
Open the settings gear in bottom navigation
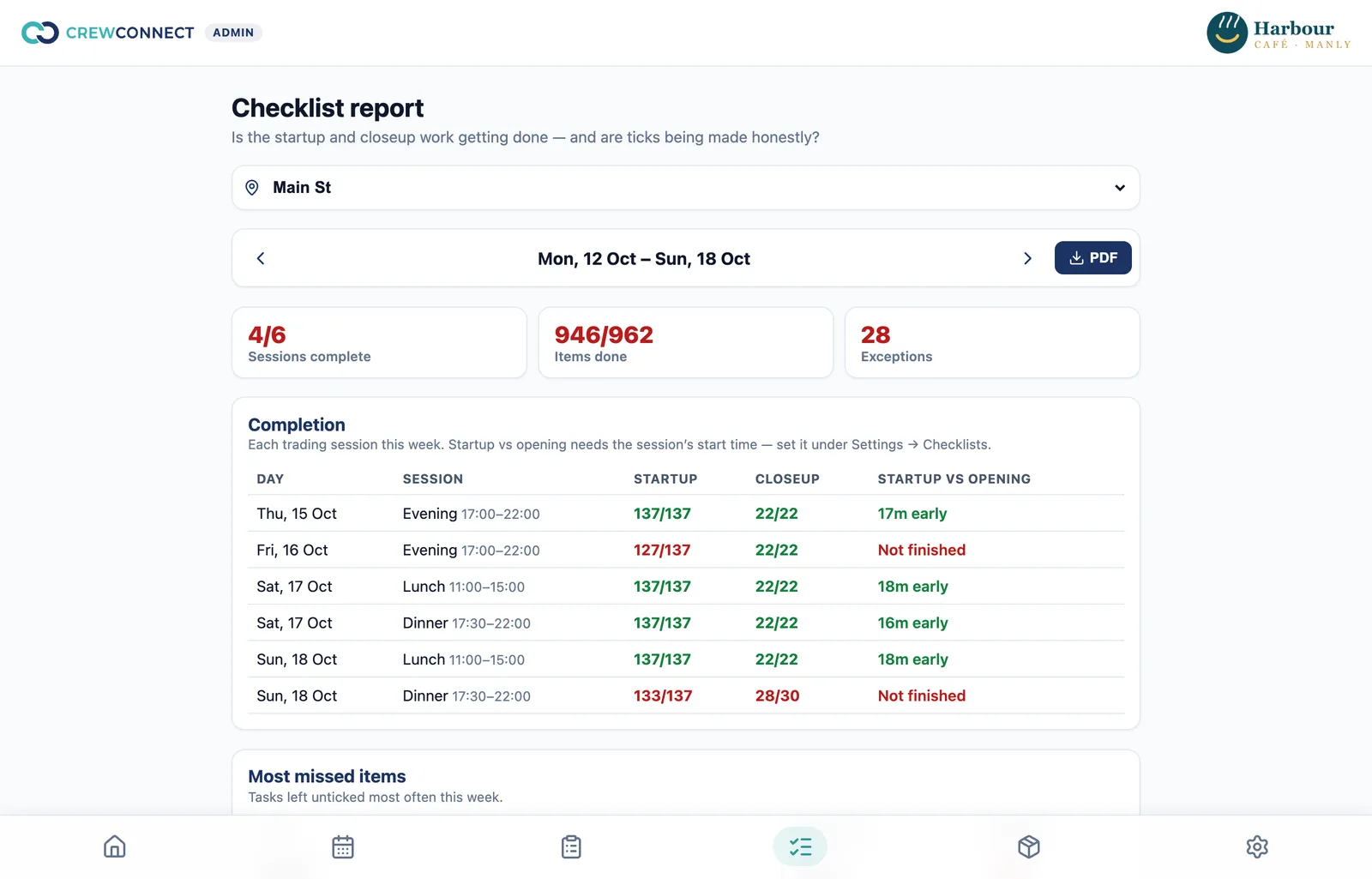tap(1257, 846)
